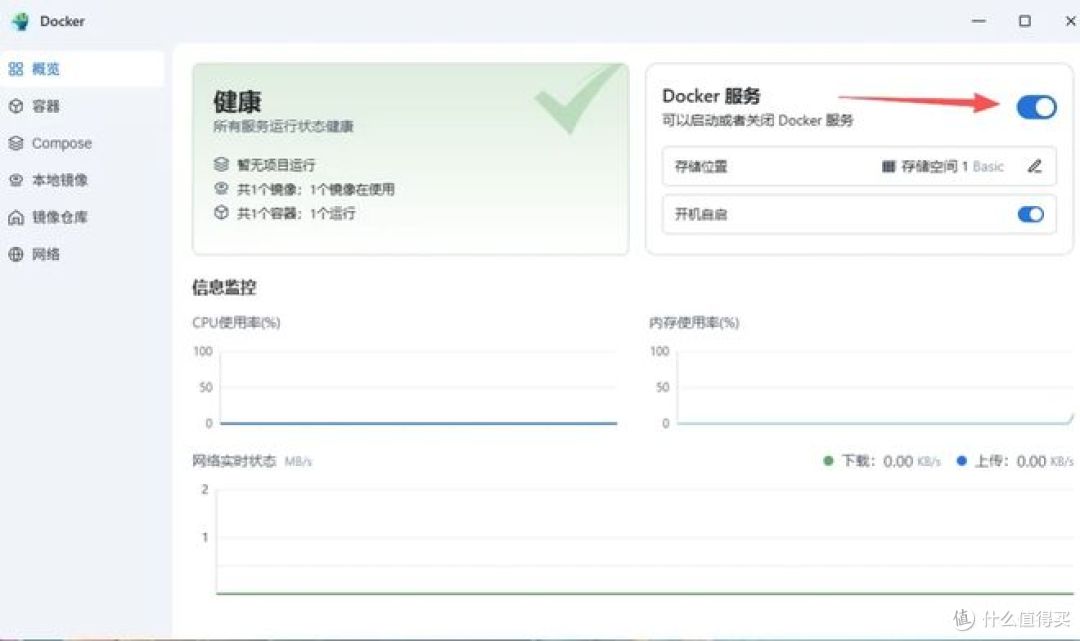Click the Docker 服务 heading
Viewport: 1080px width, 641px height.
coord(711,96)
